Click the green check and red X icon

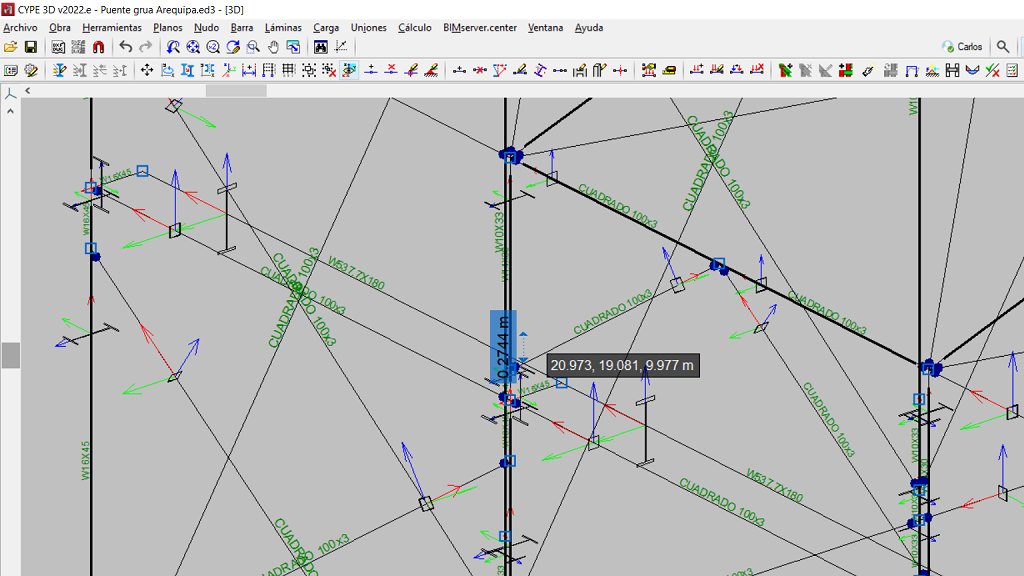click(x=993, y=70)
